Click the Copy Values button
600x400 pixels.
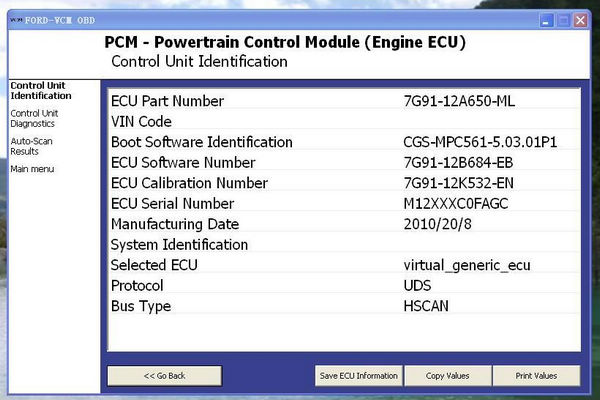(x=446, y=376)
